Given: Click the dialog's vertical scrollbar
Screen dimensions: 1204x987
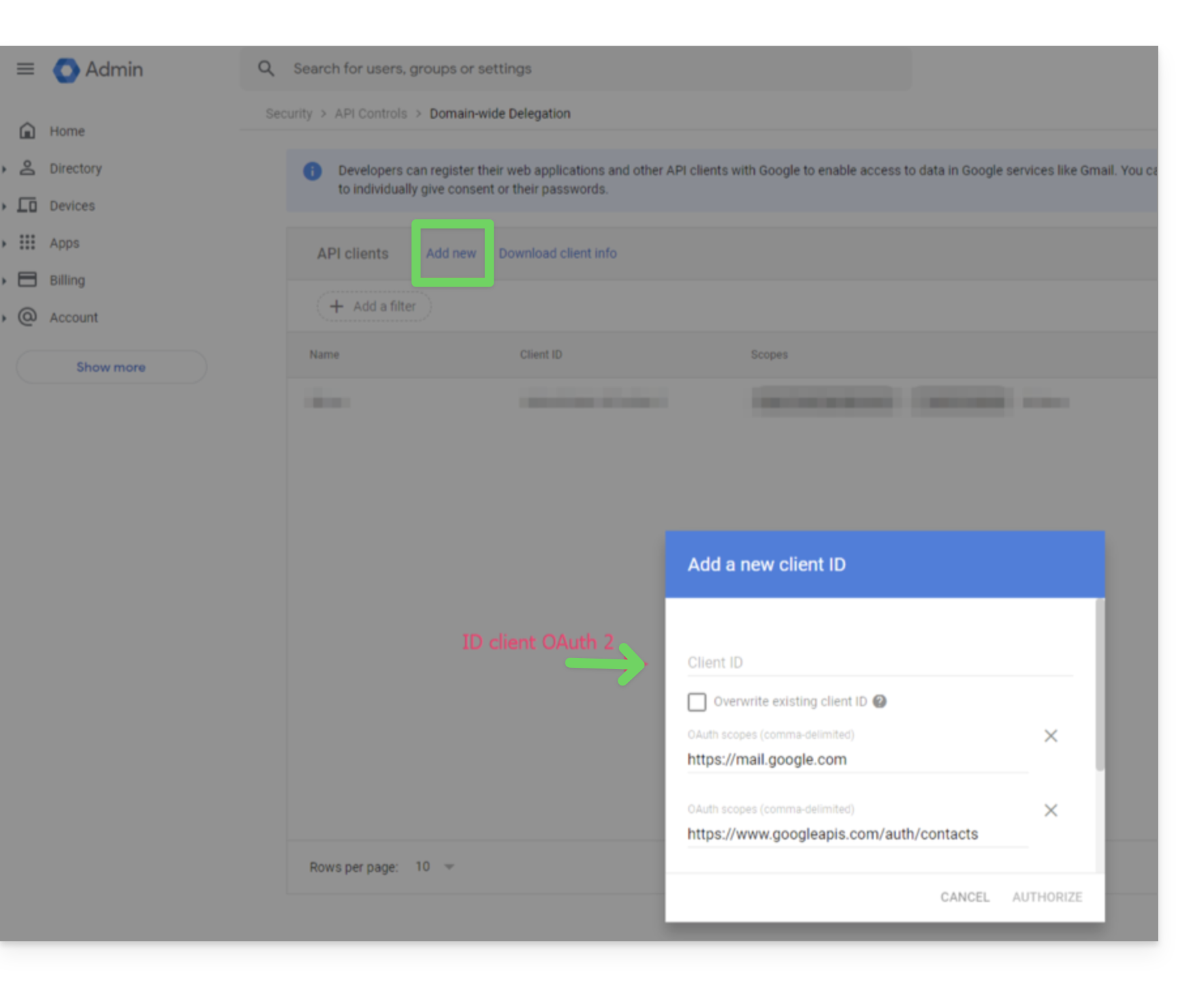Looking at the screenshot, I should tap(1100, 685).
